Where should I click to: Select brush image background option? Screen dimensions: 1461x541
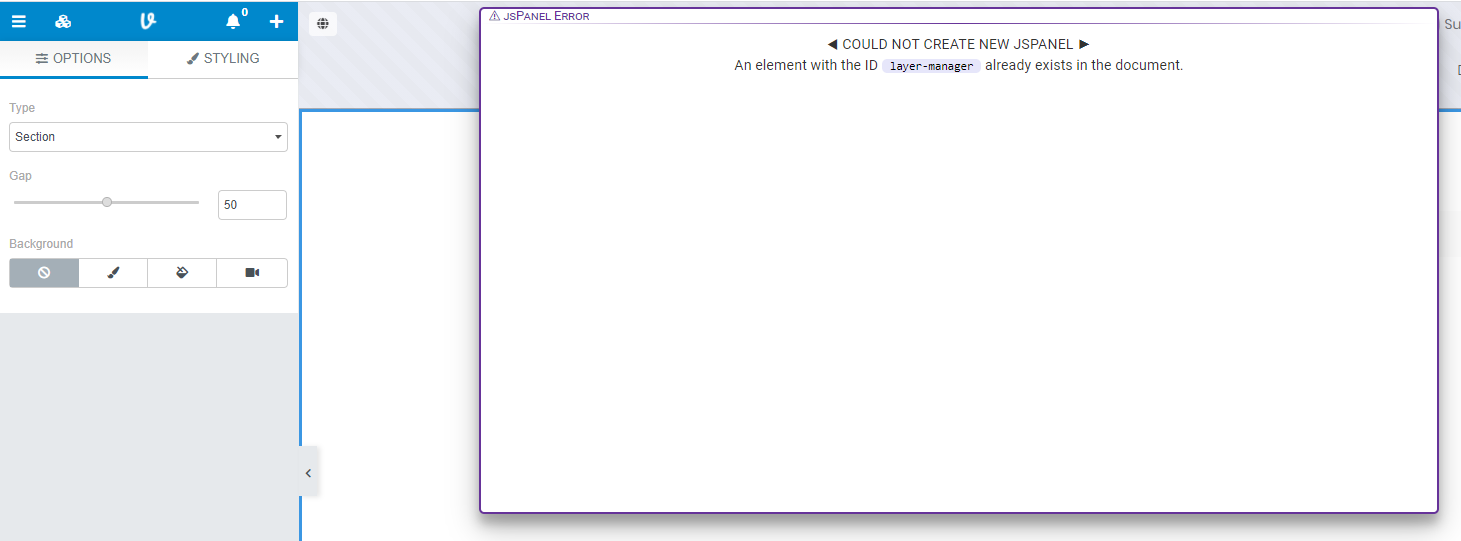click(x=113, y=273)
